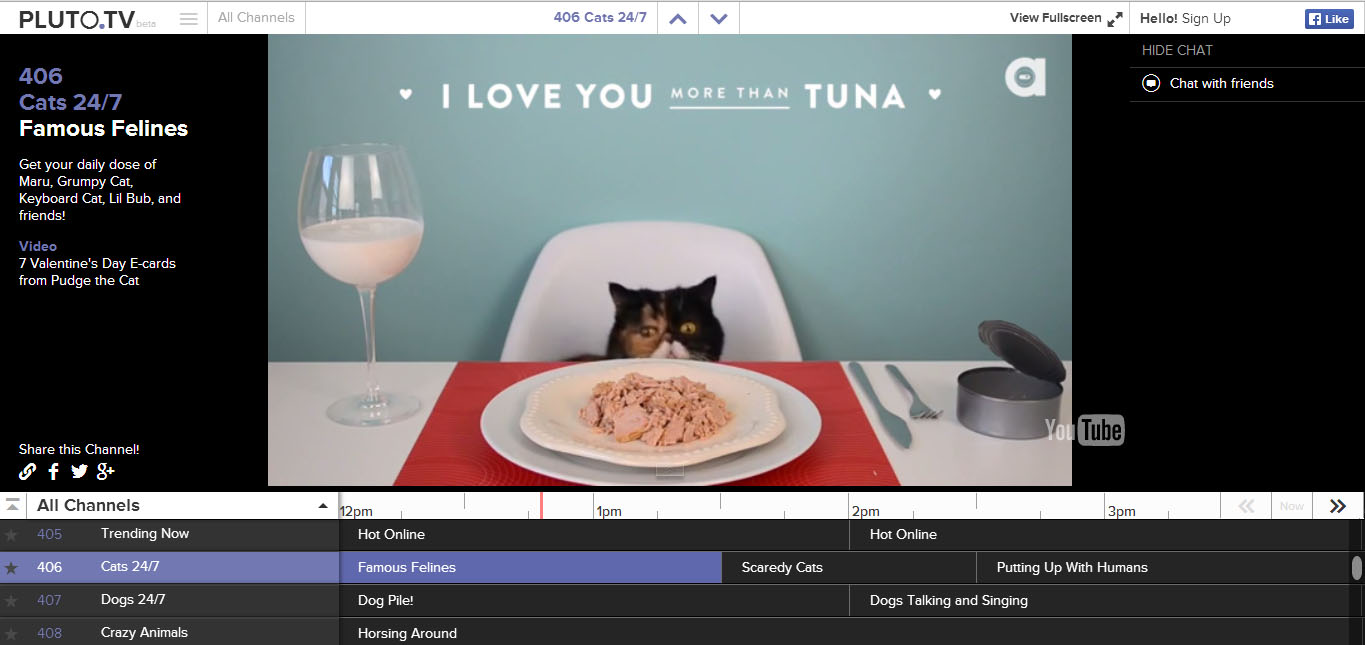Expand the All Channels guide dropdown

point(322,506)
